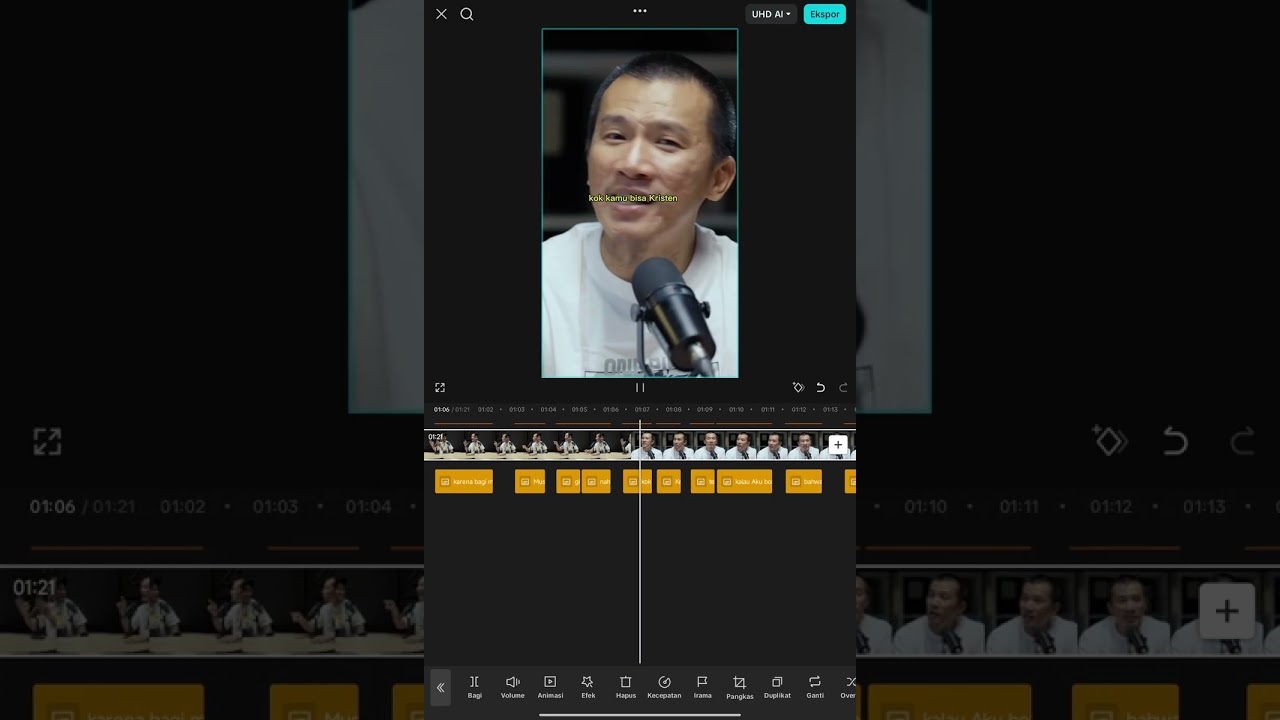
Task: Open the Pangkas crop tool
Action: [x=740, y=688]
